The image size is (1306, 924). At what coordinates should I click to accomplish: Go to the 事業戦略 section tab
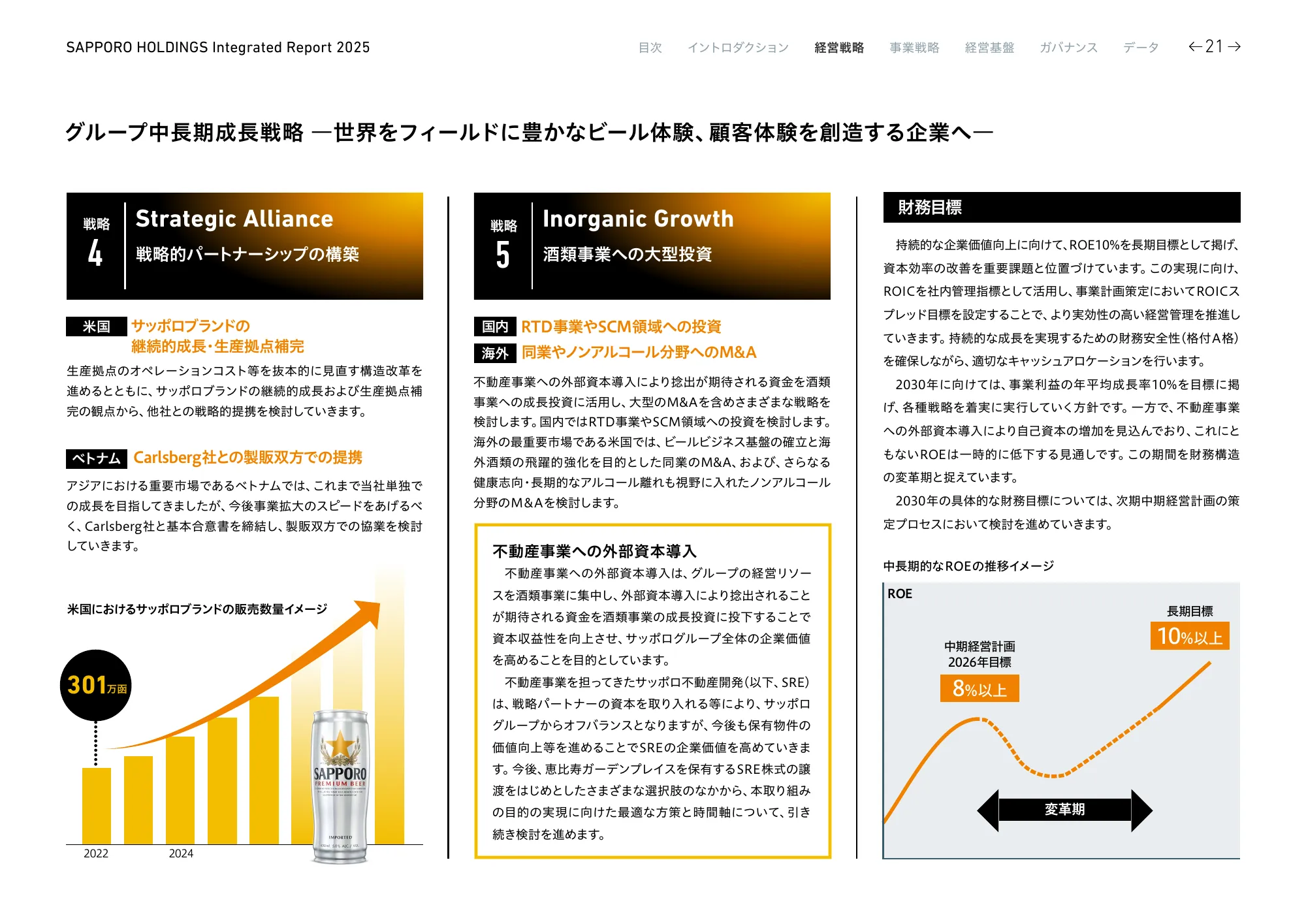[x=914, y=48]
